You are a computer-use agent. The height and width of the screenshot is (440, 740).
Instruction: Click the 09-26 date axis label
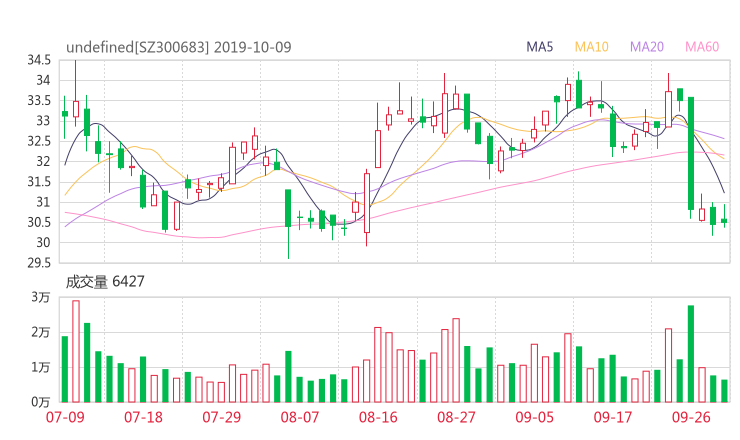click(691, 417)
